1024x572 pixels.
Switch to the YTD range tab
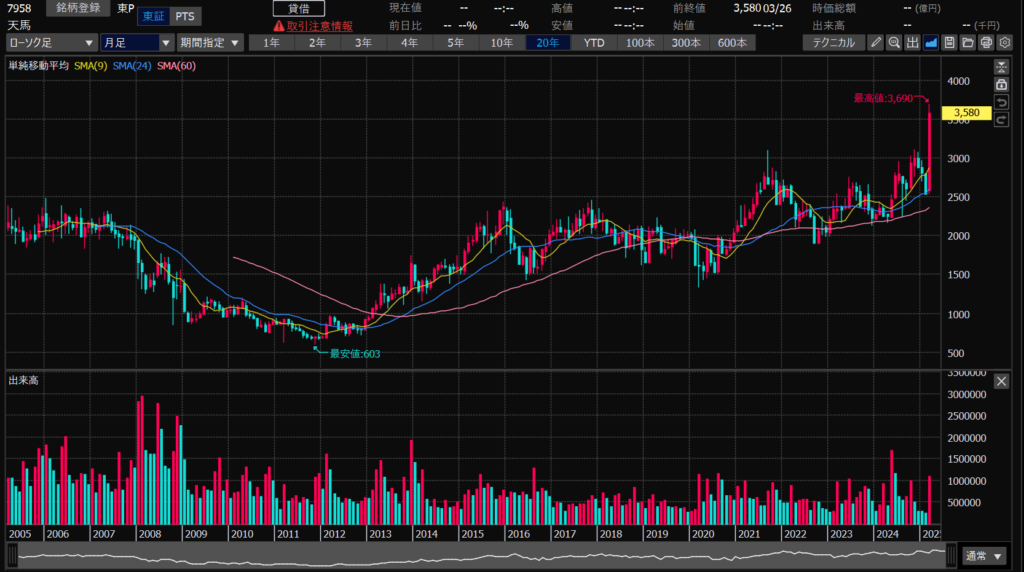click(594, 43)
